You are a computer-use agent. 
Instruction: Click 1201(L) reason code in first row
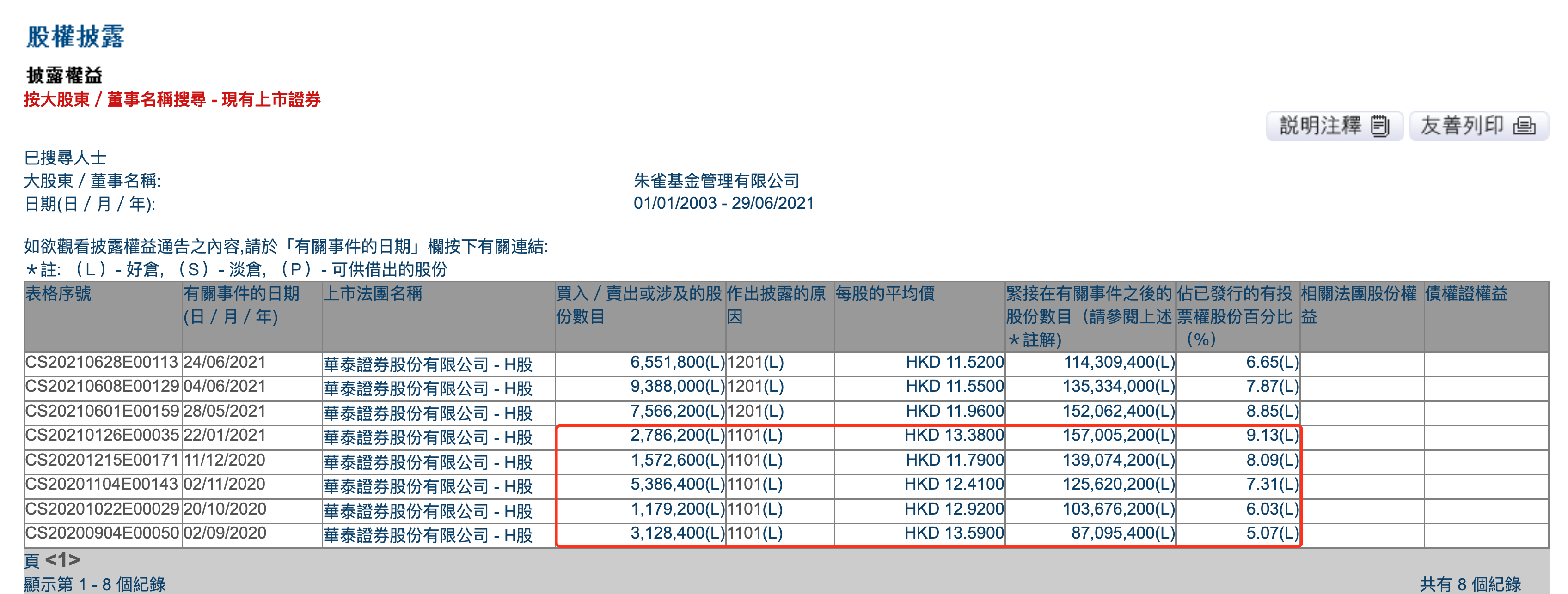click(755, 362)
